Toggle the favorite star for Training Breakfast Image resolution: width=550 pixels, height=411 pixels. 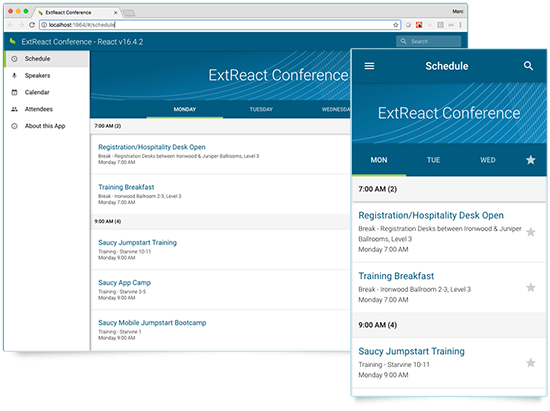[531, 288]
